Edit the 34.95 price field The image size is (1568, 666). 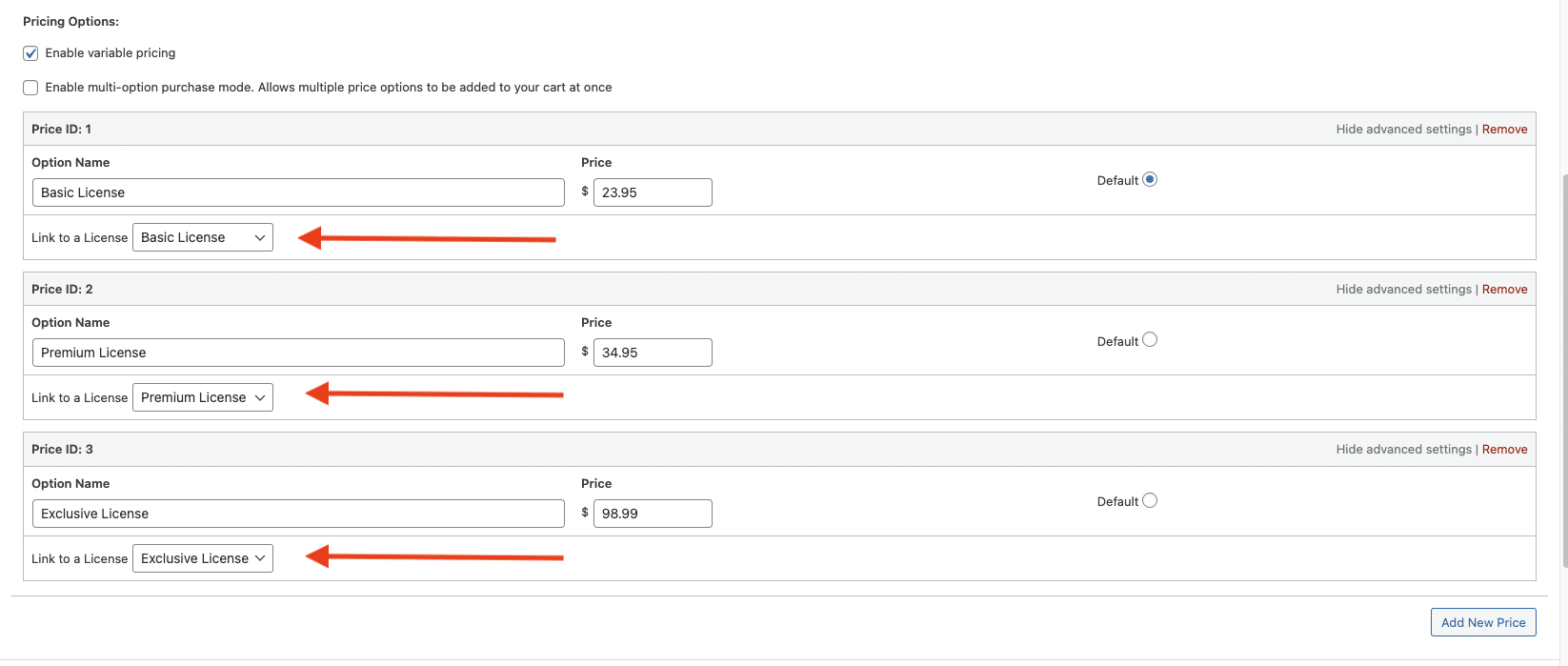click(x=653, y=353)
